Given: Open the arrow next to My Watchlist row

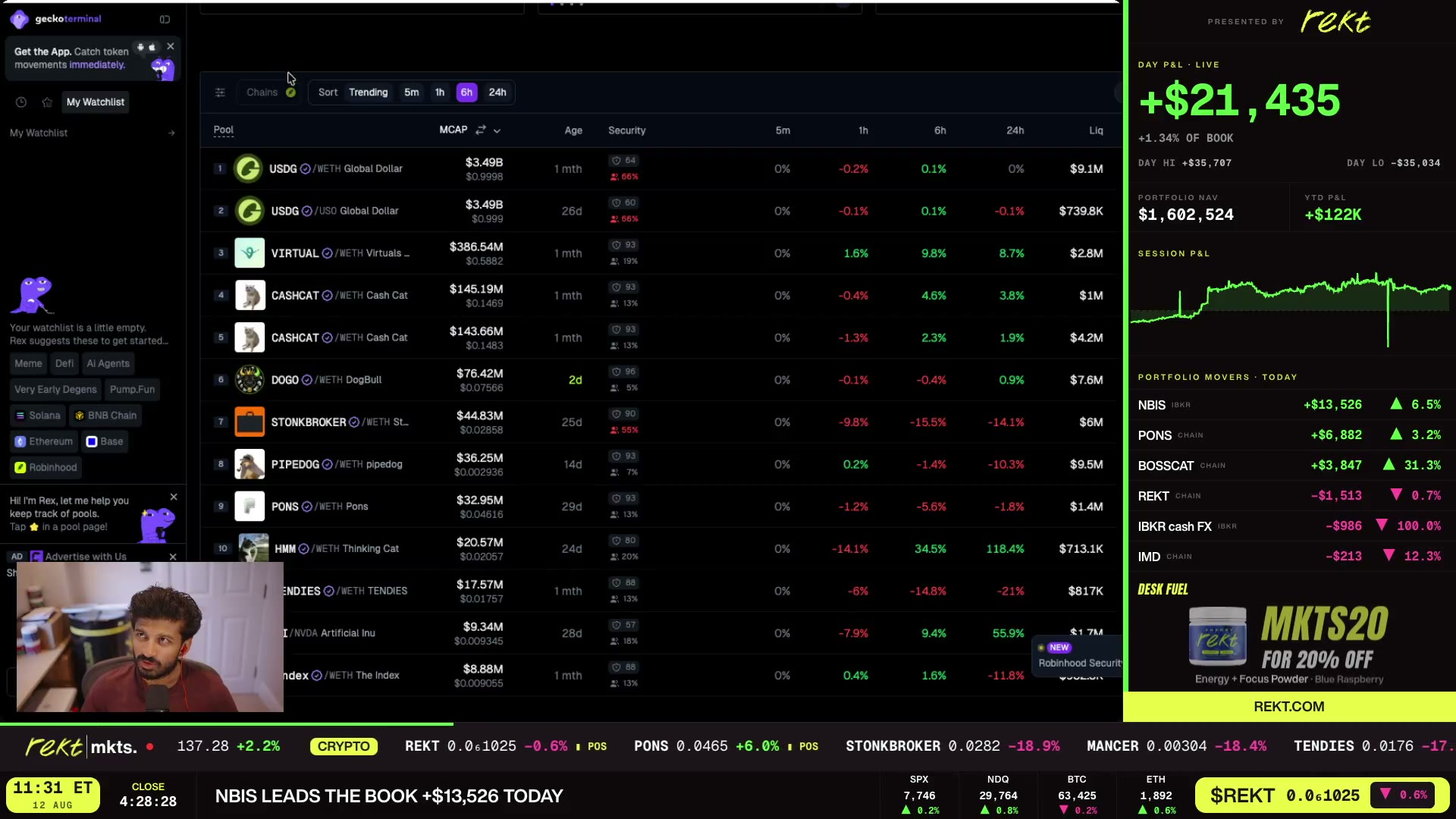Looking at the screenshot, I should [x=171, y=133].
